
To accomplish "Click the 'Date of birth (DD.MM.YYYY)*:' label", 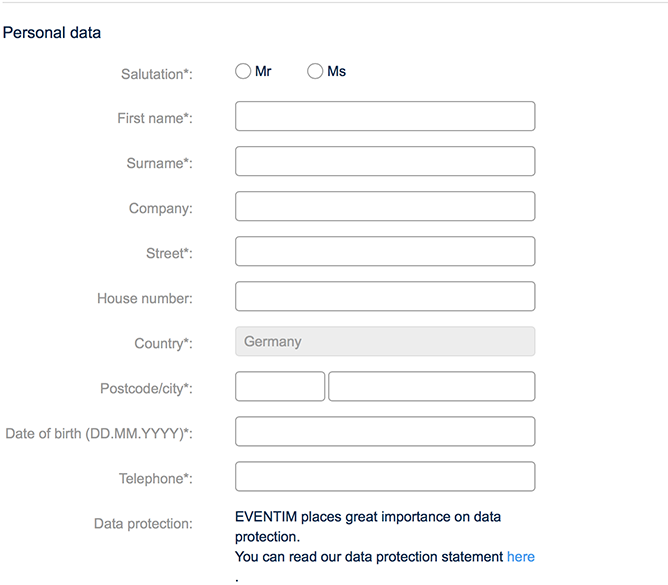I will (x=99, y=433).
